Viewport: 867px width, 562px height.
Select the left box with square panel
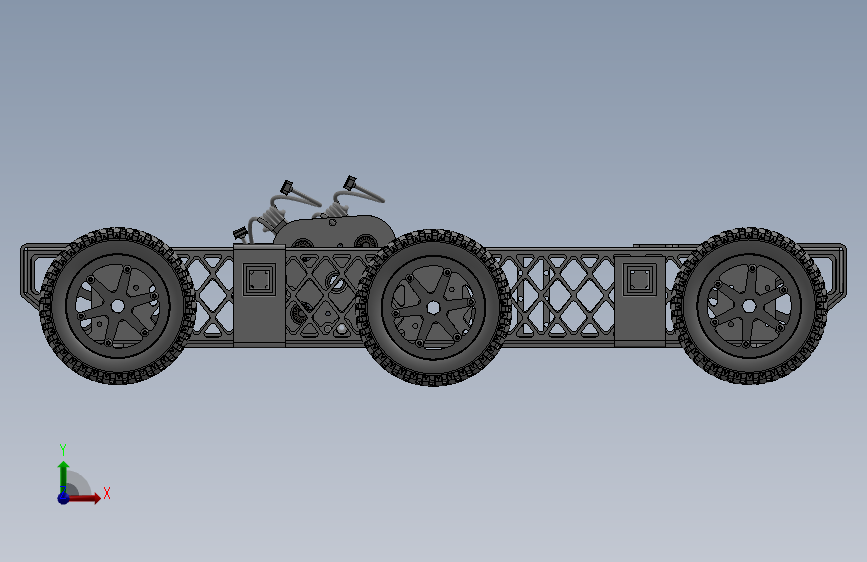click(x=259, y=296)
